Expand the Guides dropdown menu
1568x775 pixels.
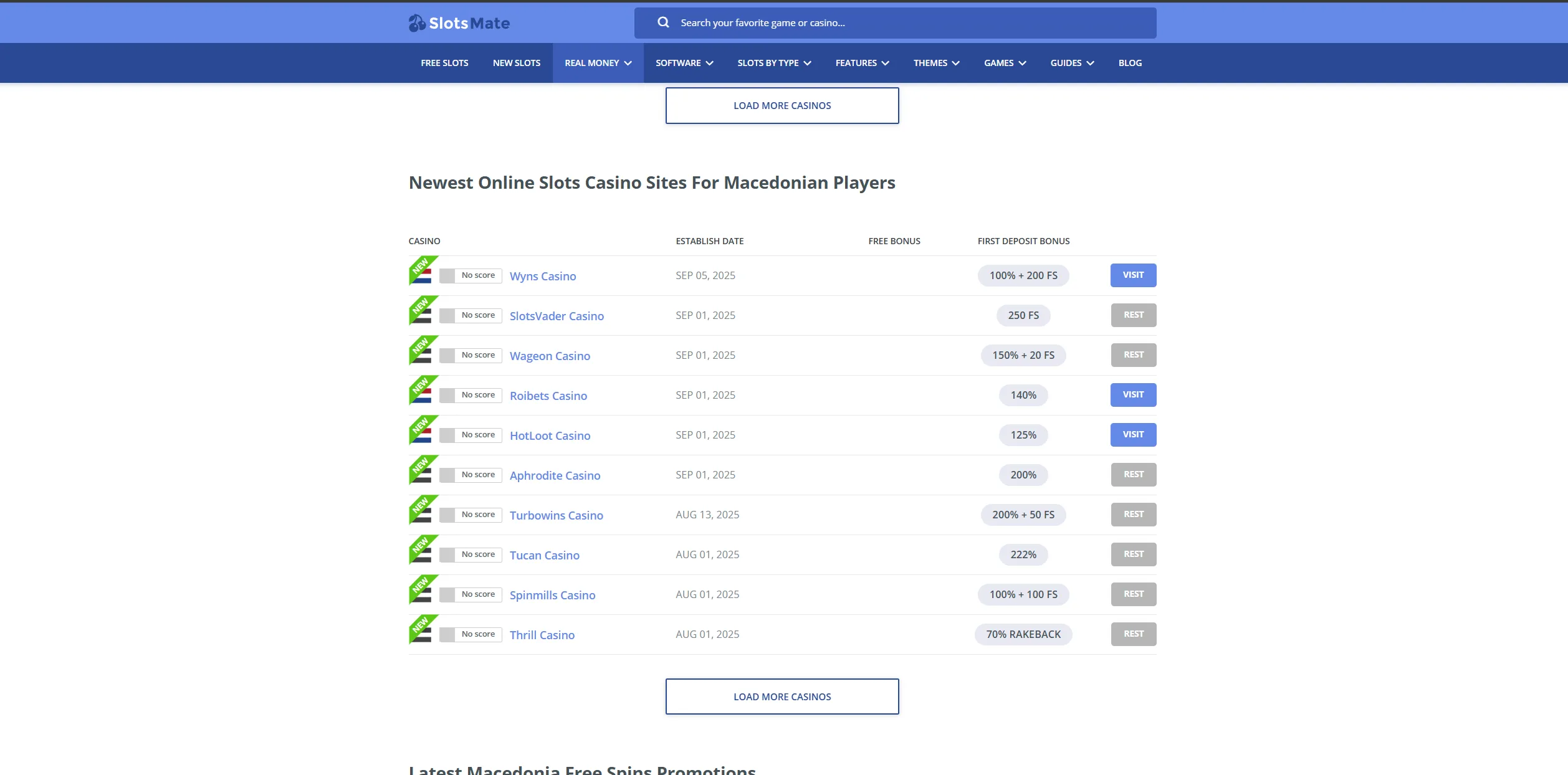[1072, 63]
